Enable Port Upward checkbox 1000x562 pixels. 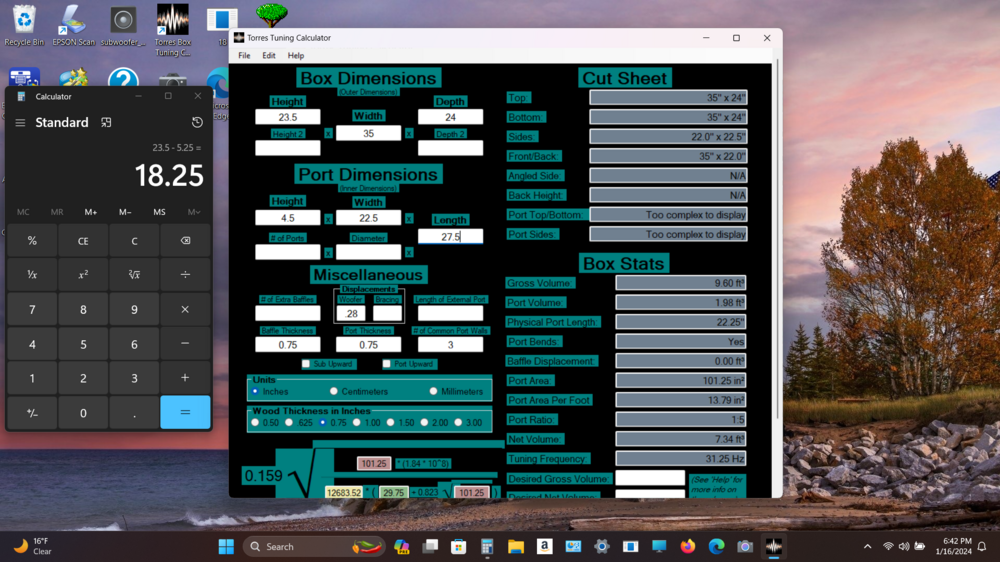[x=386, y=364]
